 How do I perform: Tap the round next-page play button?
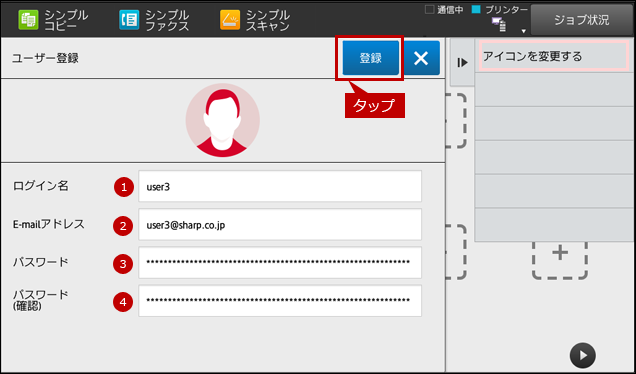(x=582, y=355)
